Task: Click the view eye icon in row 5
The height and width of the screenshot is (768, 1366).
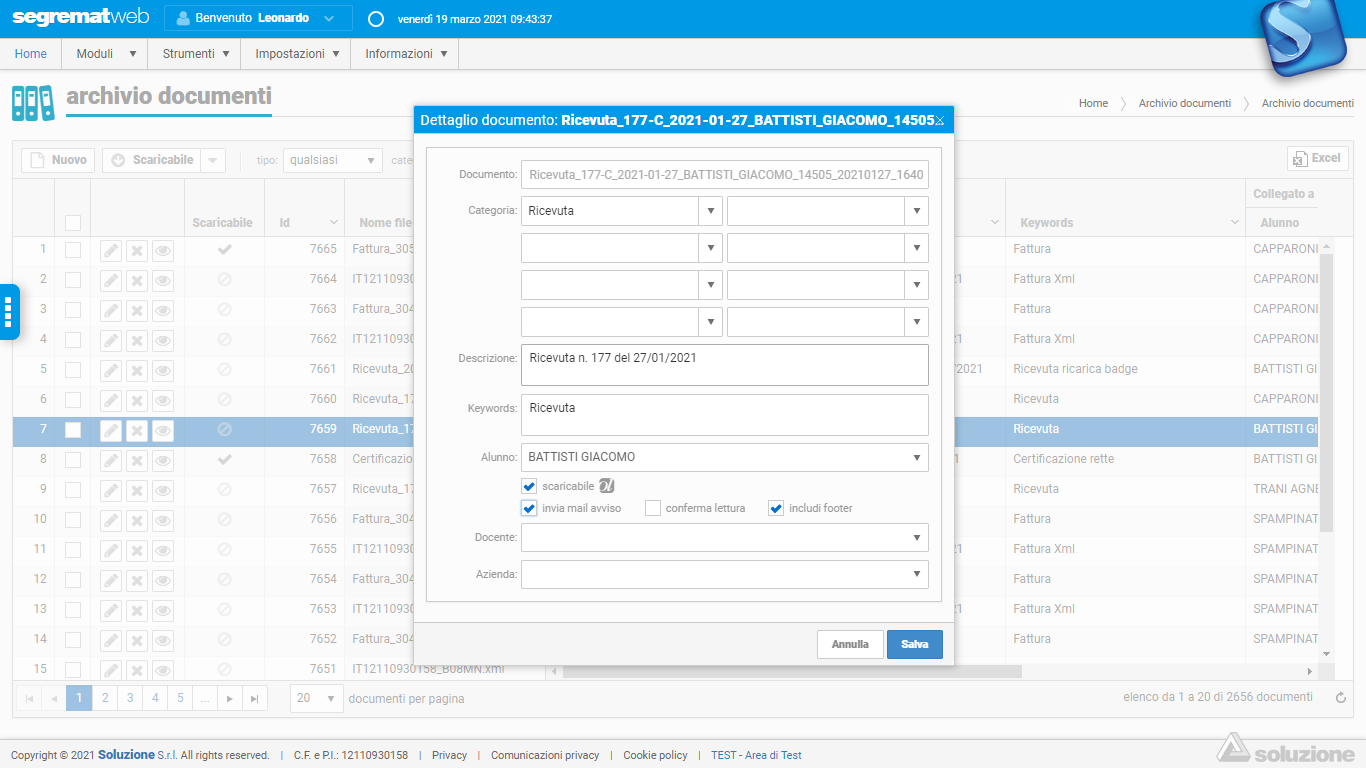Action: pyautogui.click(x=163, y=370)
